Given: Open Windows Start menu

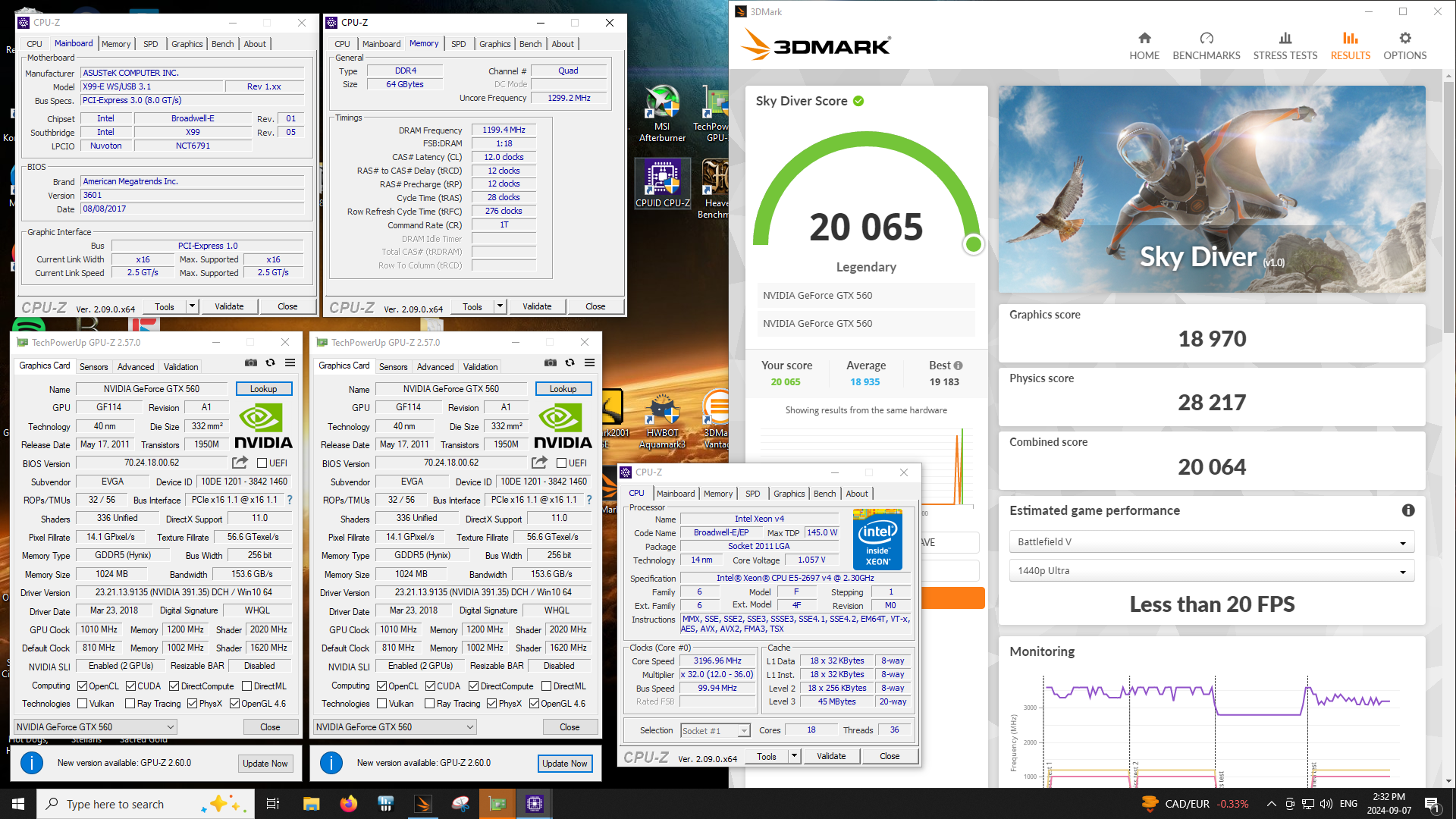Looking at the screenshot, I should tap(18, 804).
